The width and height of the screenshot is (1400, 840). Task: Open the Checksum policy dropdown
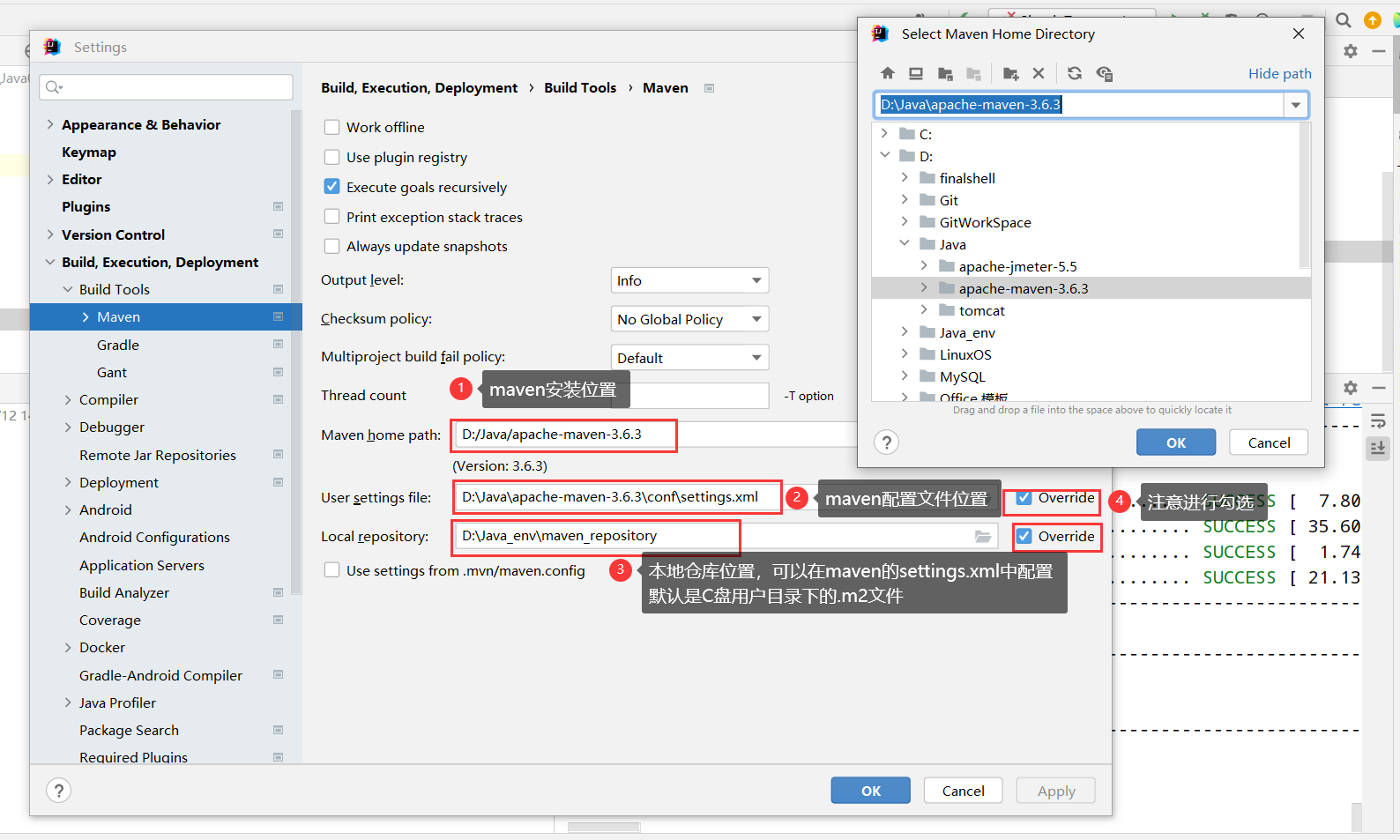click(689, 319)
